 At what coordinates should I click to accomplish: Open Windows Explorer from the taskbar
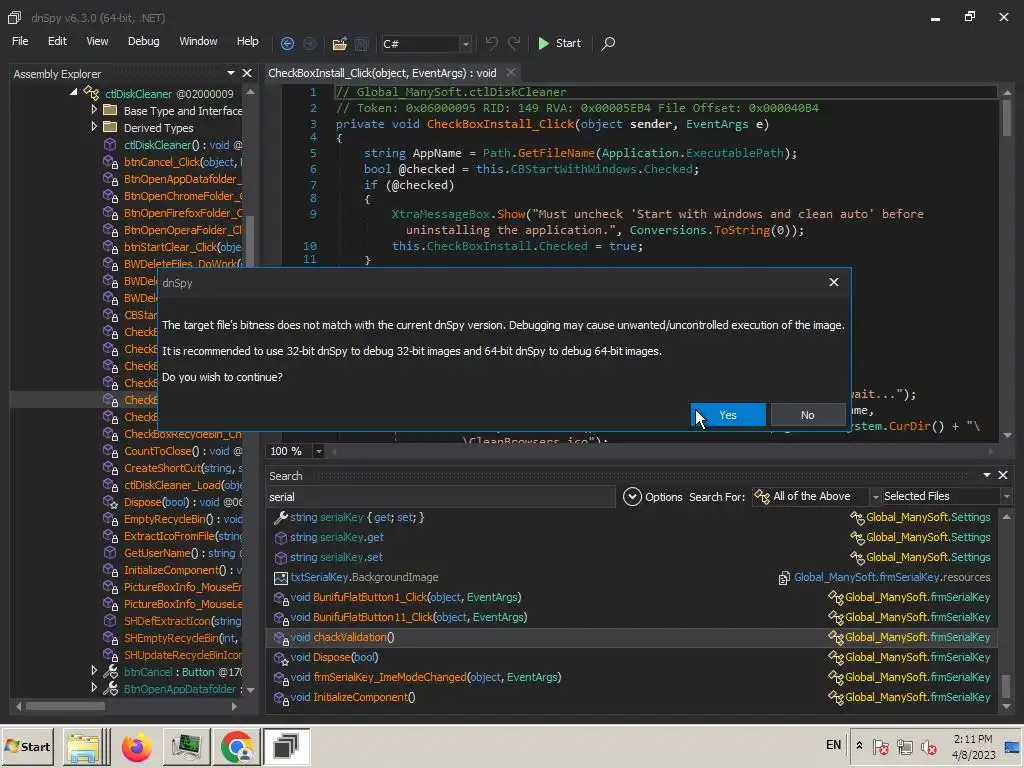tap(83, 746)
